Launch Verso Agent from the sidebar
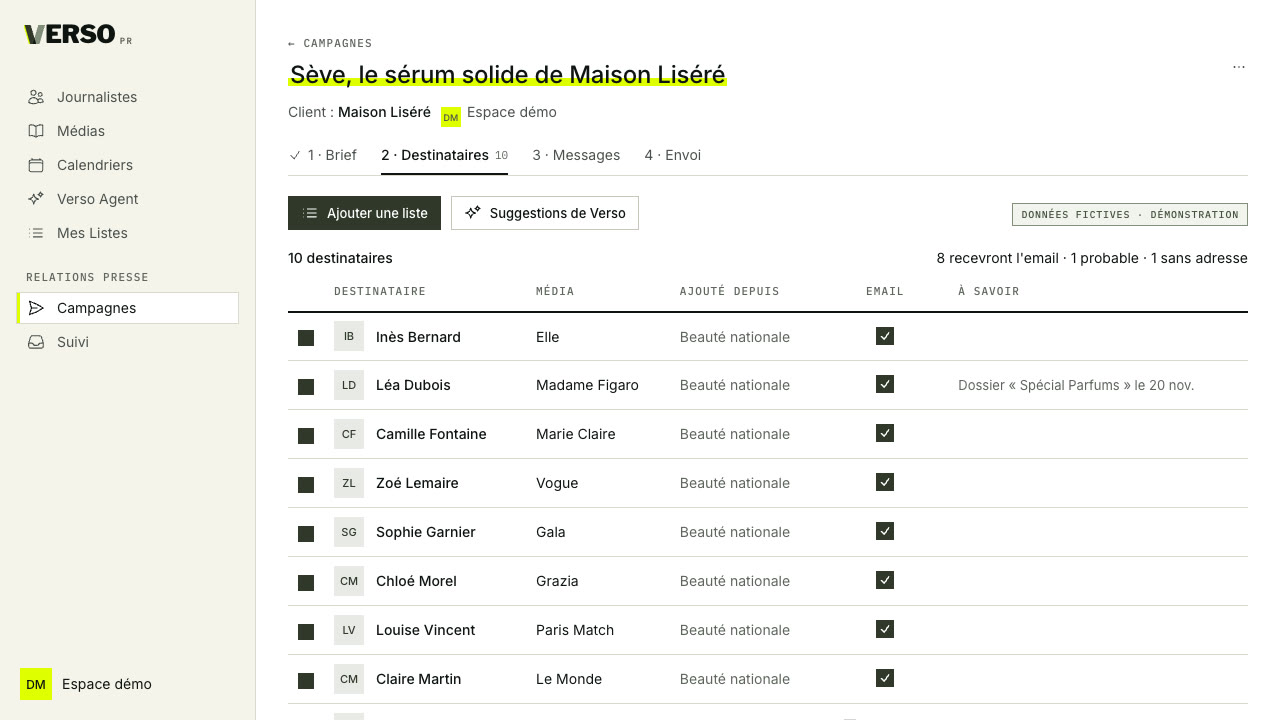 (x=127, y=199)
